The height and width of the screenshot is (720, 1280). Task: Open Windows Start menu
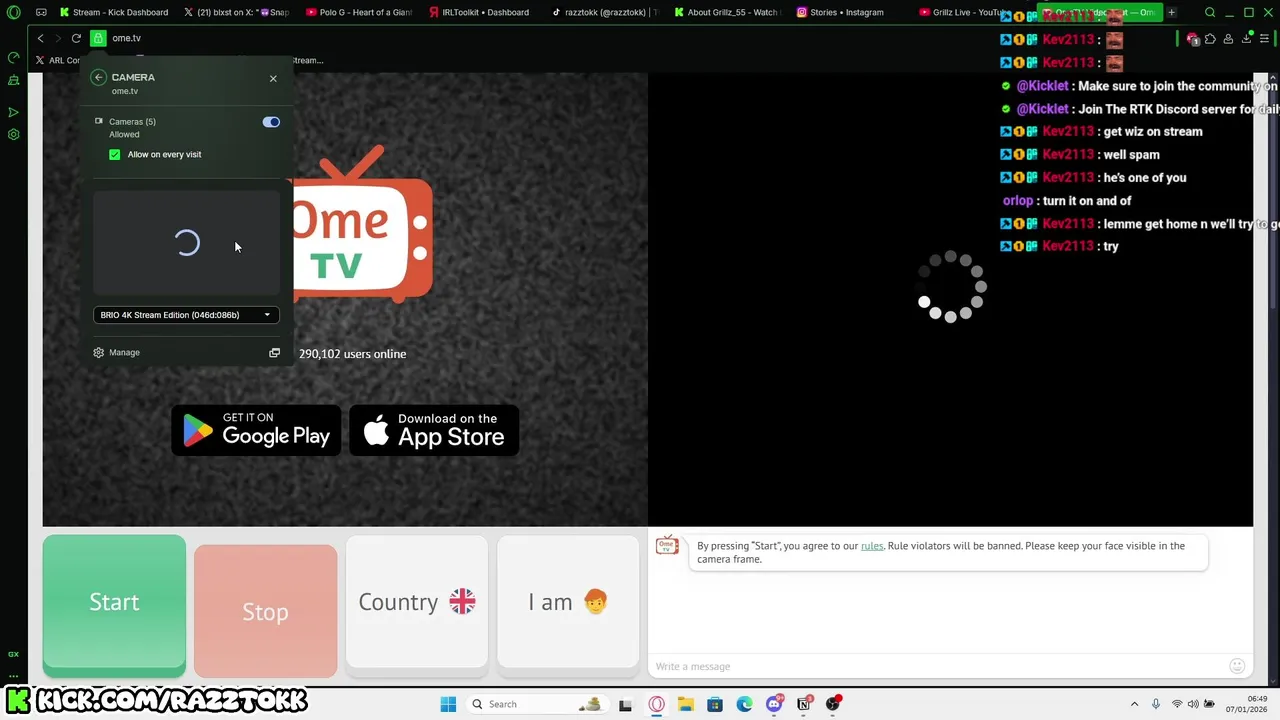(x=448, y=704)
